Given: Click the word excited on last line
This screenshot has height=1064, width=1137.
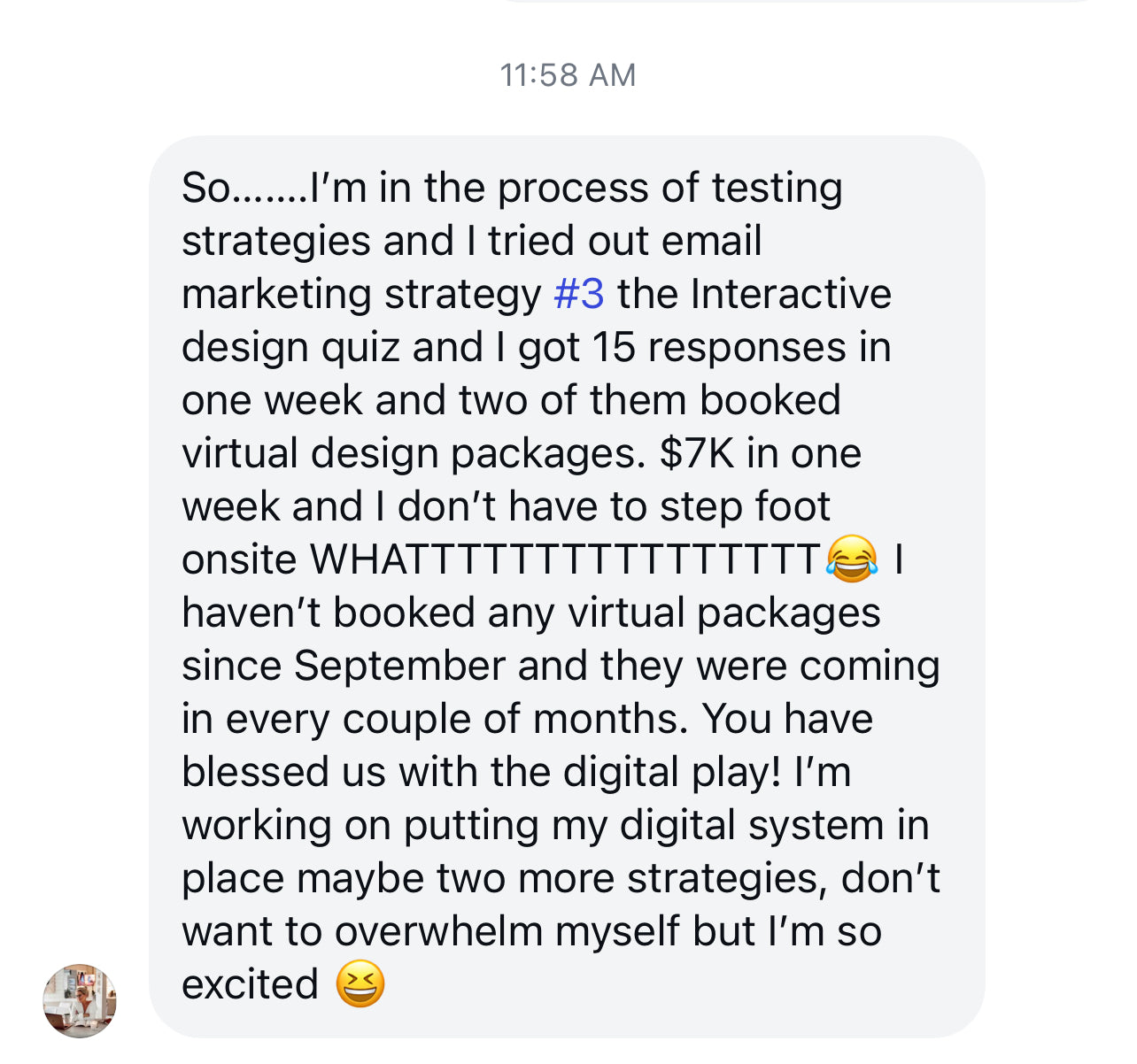Looking at the screenshot, I should (x=250, y=984).
